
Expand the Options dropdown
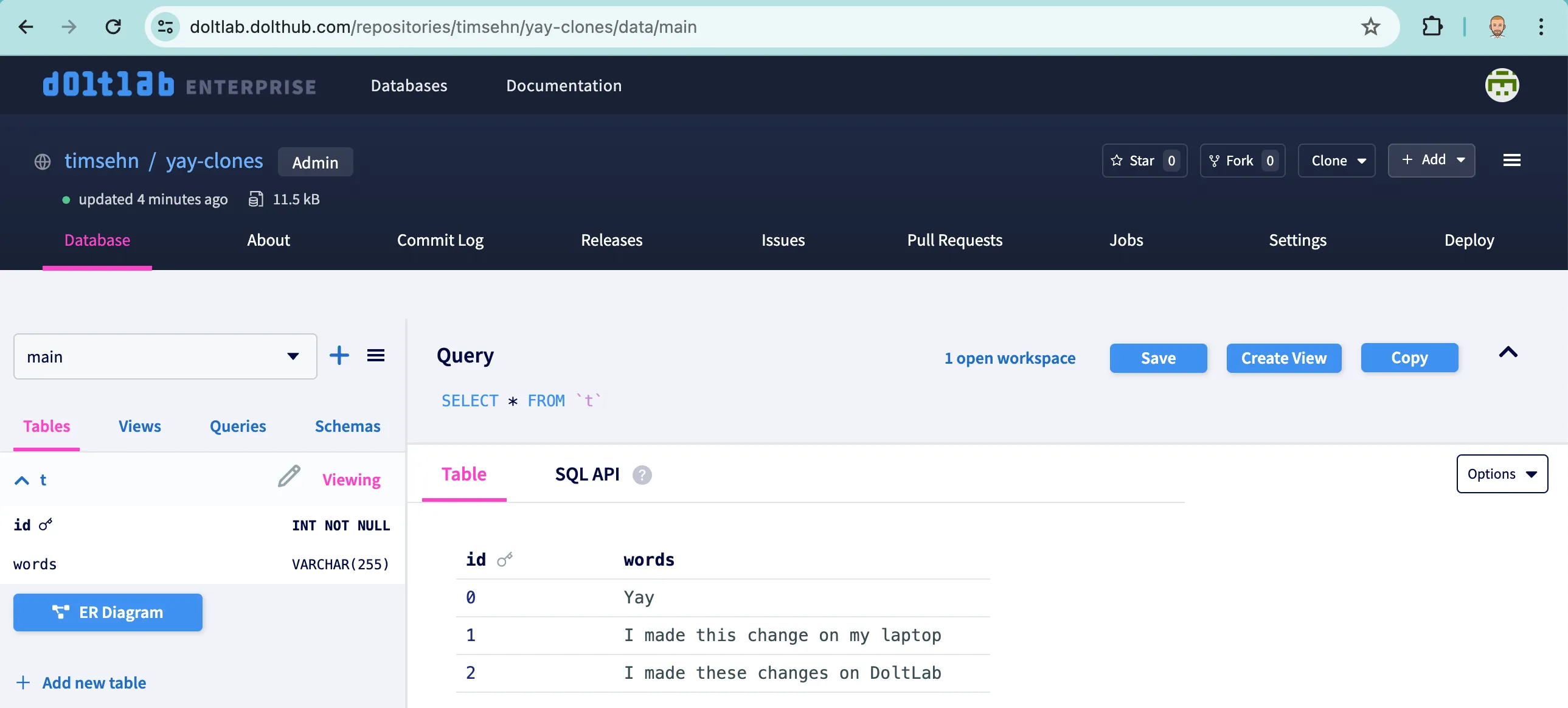[x=1501, y=474]
